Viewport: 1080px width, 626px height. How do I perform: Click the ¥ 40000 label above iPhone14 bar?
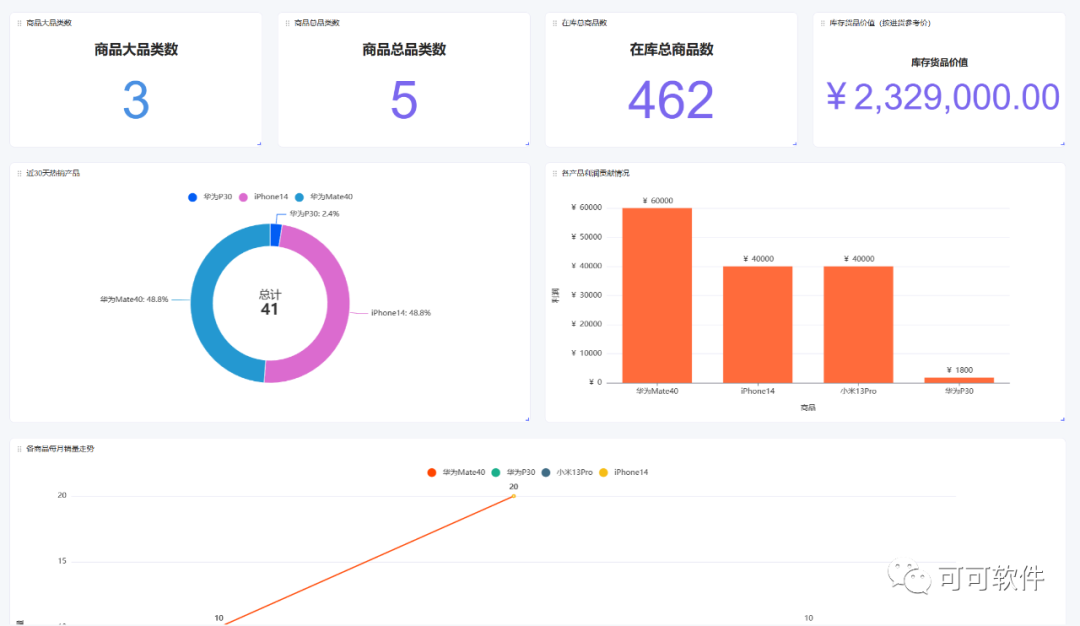[x=758, y=259]
